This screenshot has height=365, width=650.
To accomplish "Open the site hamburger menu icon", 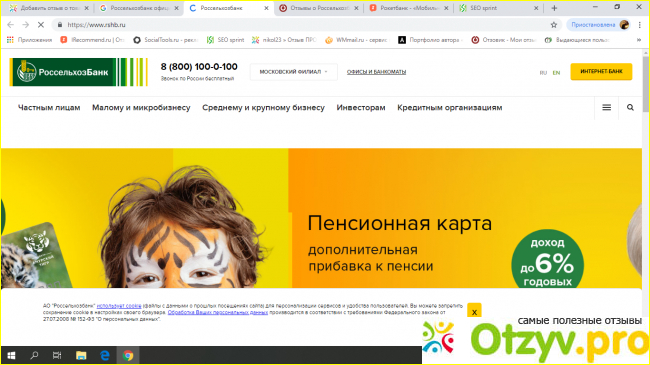I will tap(606, 107).
